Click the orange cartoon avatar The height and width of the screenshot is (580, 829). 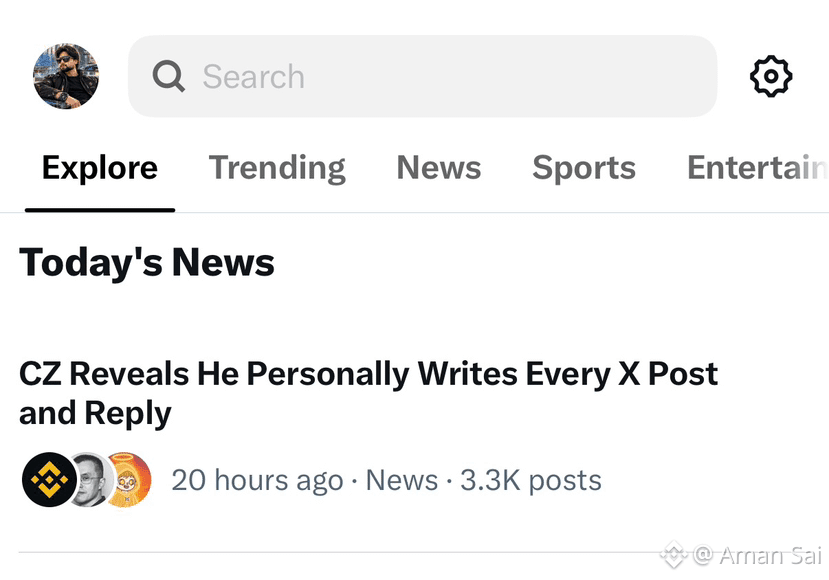tap(130, 480)
